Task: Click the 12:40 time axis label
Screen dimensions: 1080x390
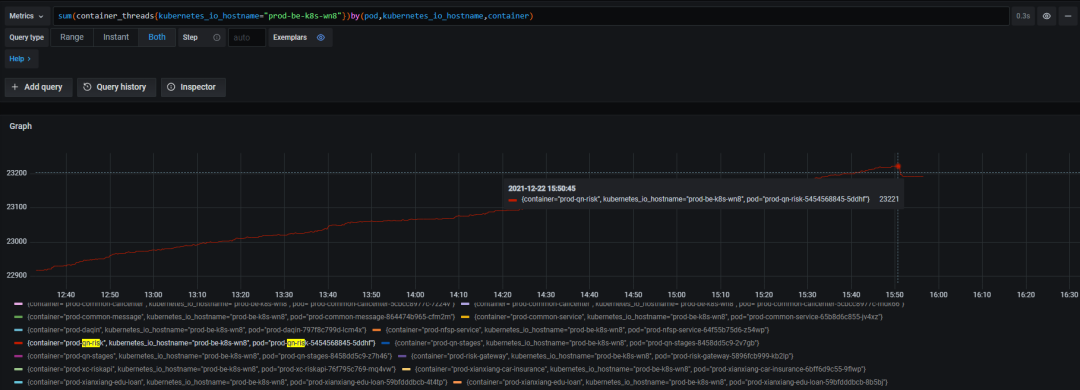Action: point(66,294)
